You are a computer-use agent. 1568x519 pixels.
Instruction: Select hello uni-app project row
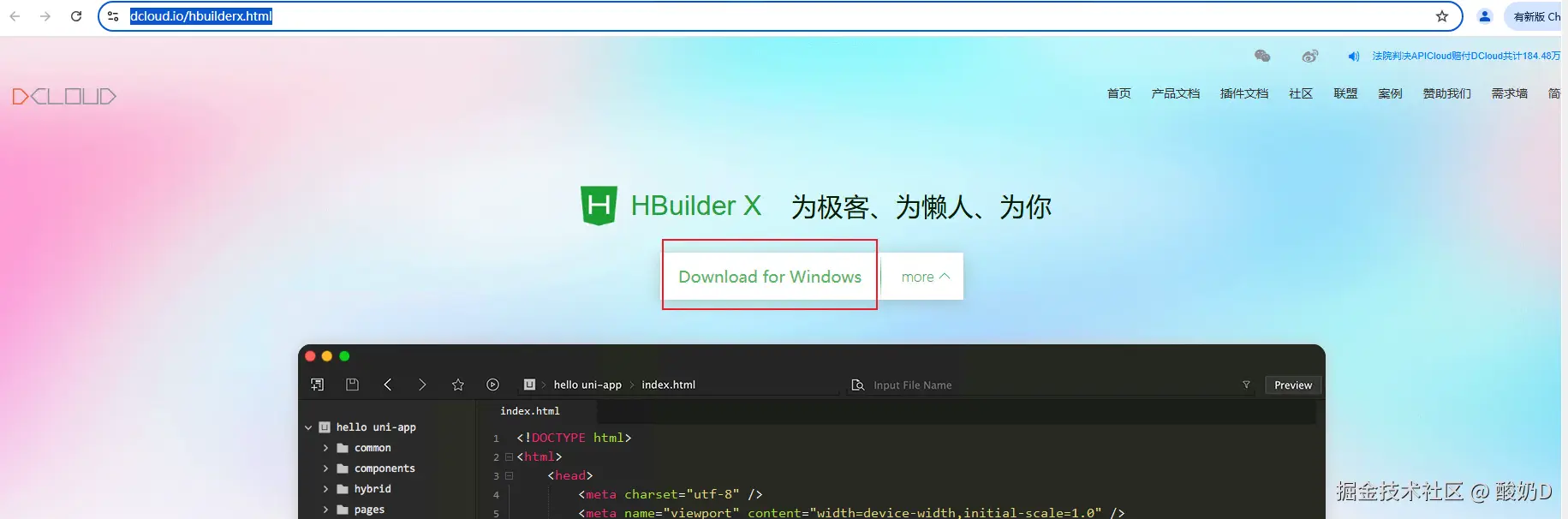click(x=387, y=427)
